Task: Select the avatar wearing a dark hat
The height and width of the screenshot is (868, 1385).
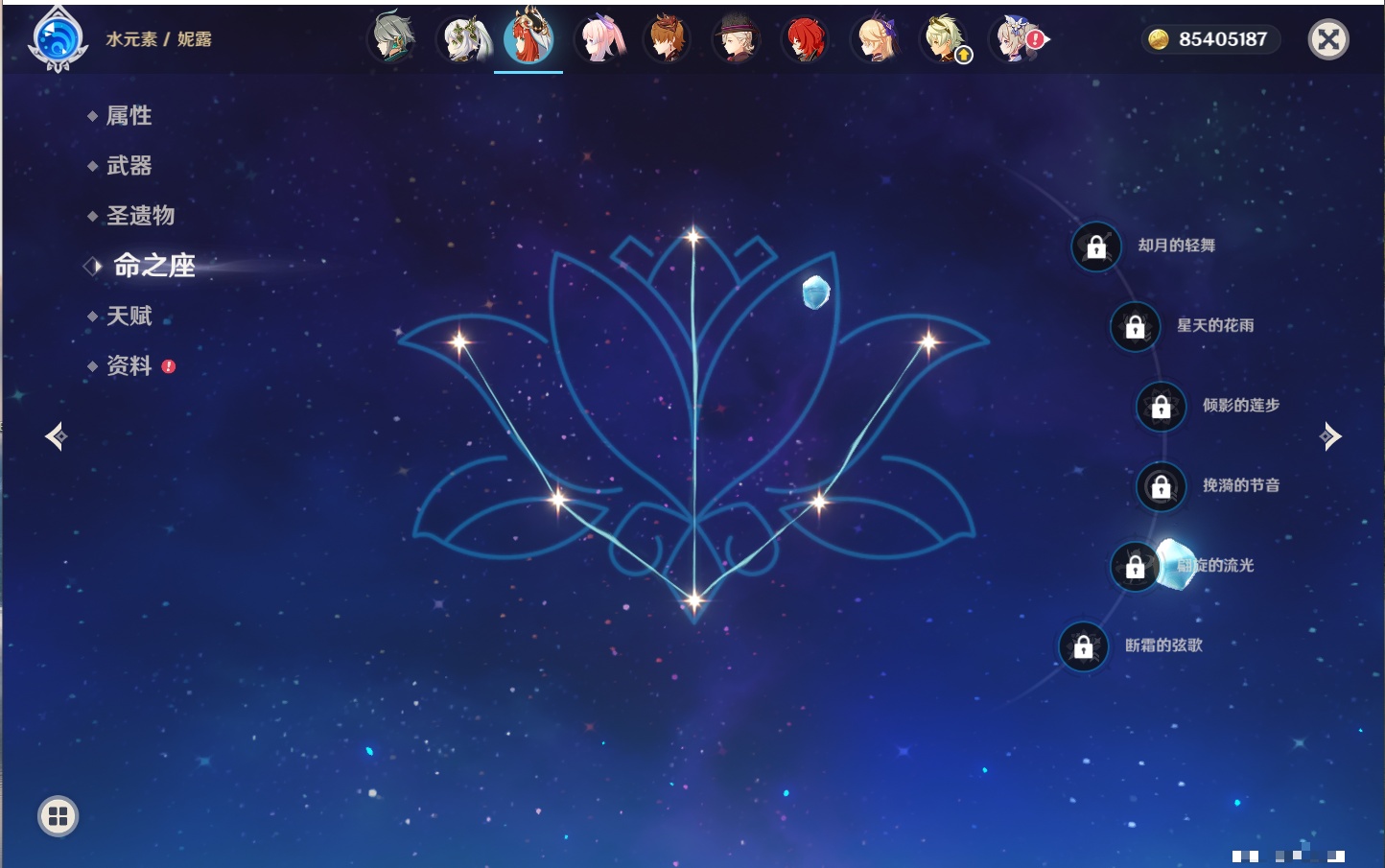Action: pos(737,39)
